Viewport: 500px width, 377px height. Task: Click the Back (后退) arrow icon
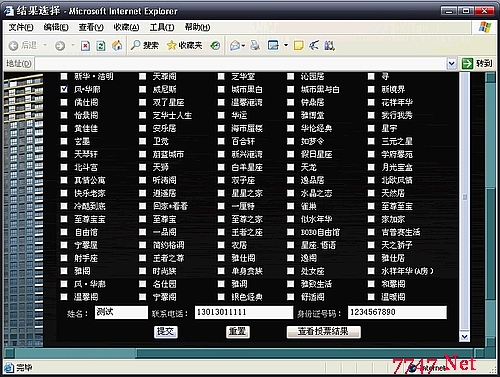click(13, 46)
